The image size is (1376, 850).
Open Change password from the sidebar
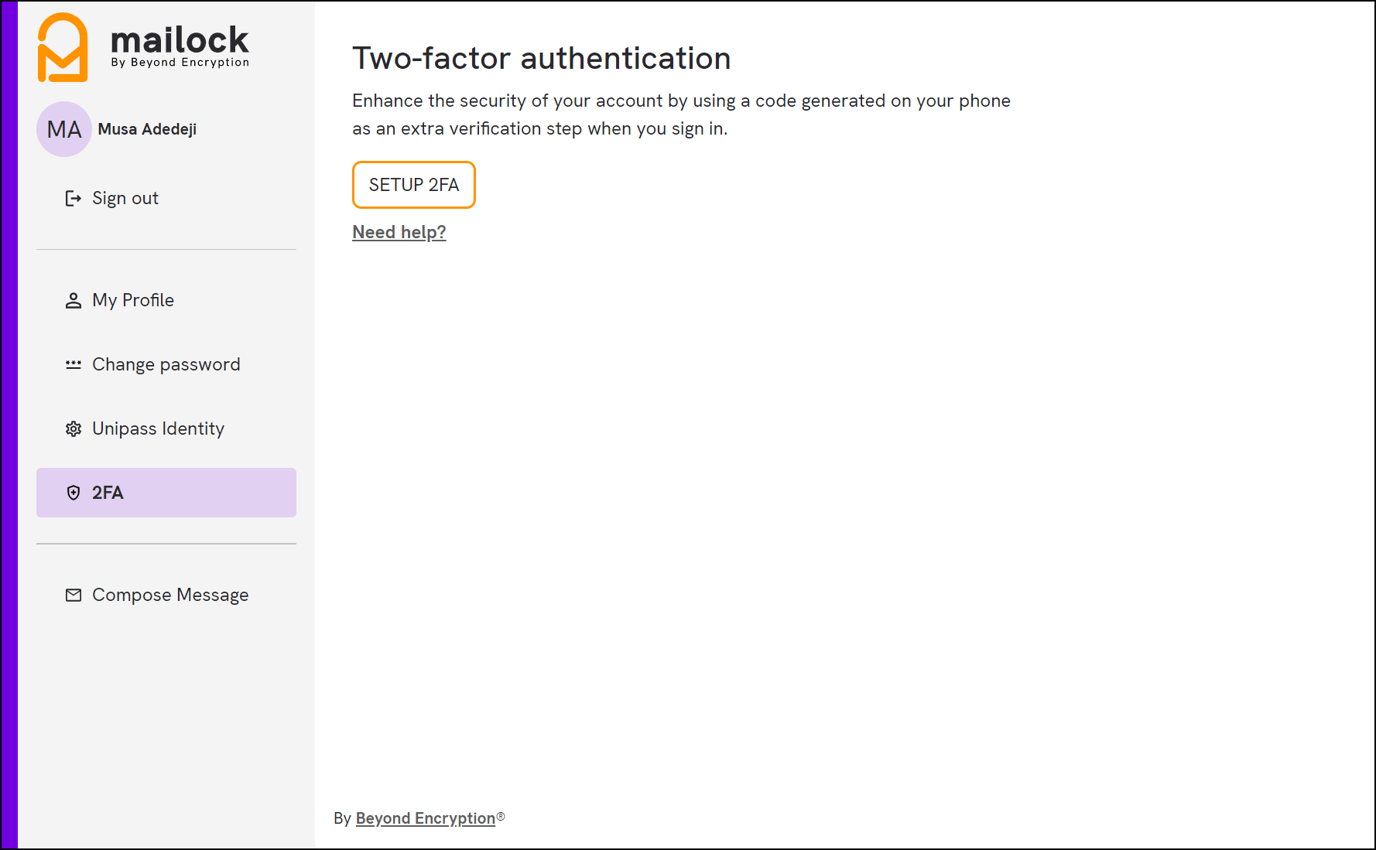click(x=166, y=364)
